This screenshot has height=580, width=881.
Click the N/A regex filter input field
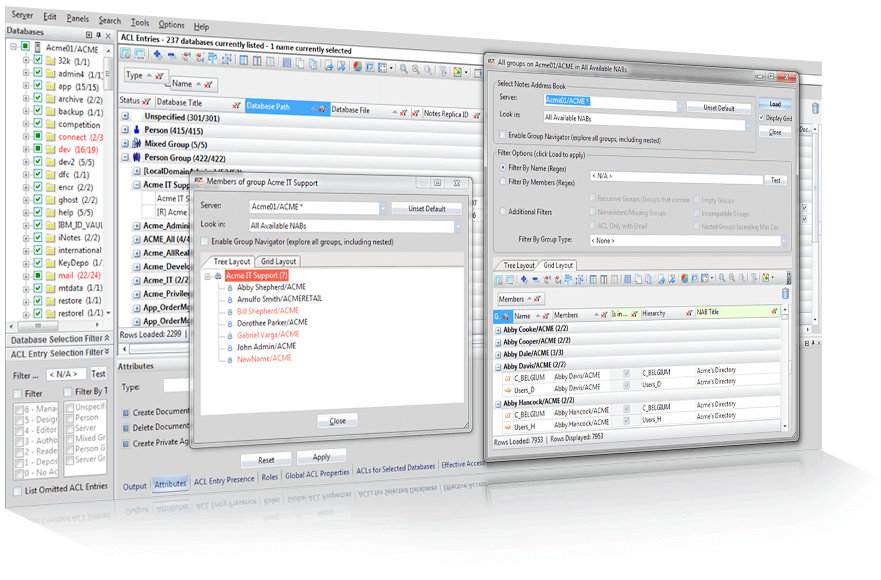pyautogui.click(x=676, y=178)
